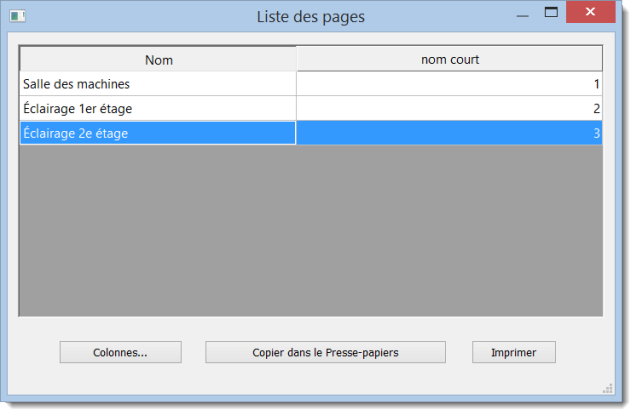The image size is (635, 415).
Task: Close the Liste des pages window
Action: [x=590, y=12]
